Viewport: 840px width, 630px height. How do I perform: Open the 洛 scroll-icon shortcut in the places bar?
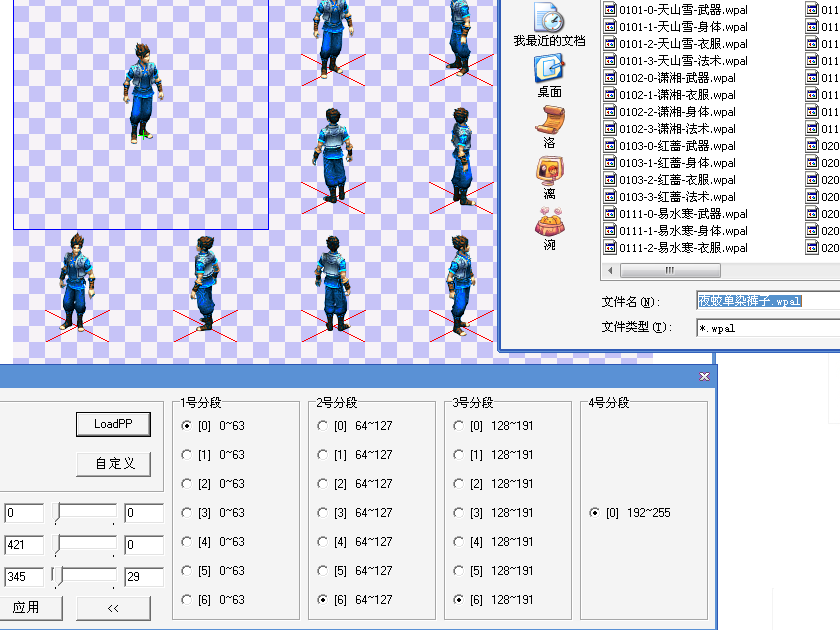(x=549, y=127)
